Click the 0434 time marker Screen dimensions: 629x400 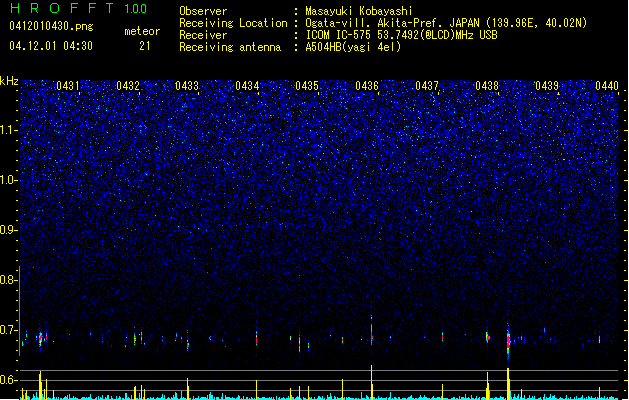247,86
